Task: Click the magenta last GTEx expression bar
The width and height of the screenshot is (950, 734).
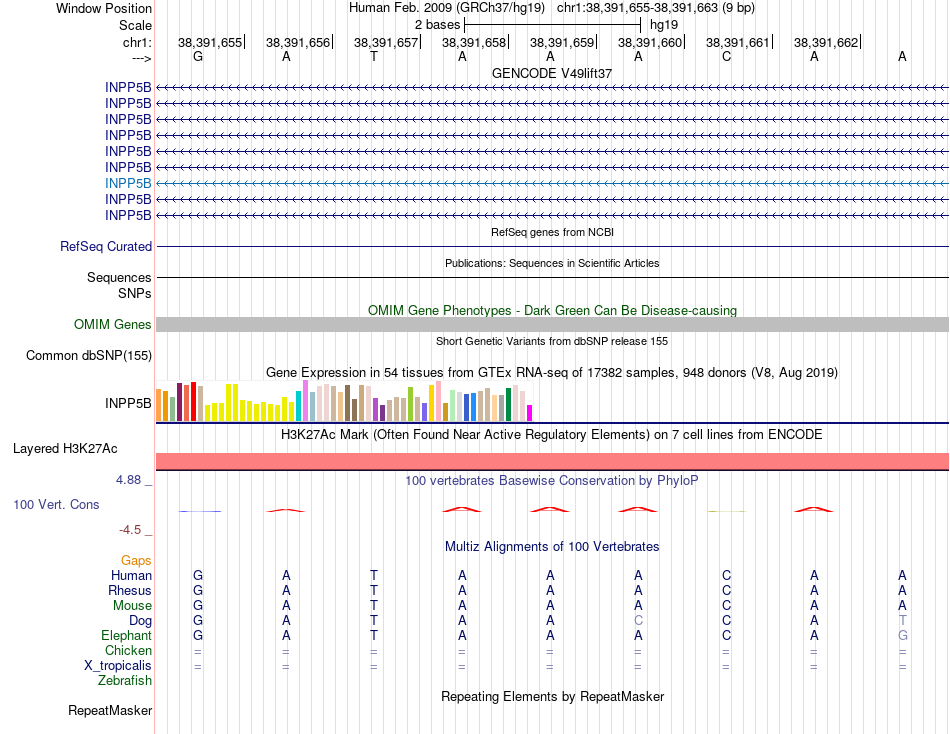Action: [x=530, y=413]
